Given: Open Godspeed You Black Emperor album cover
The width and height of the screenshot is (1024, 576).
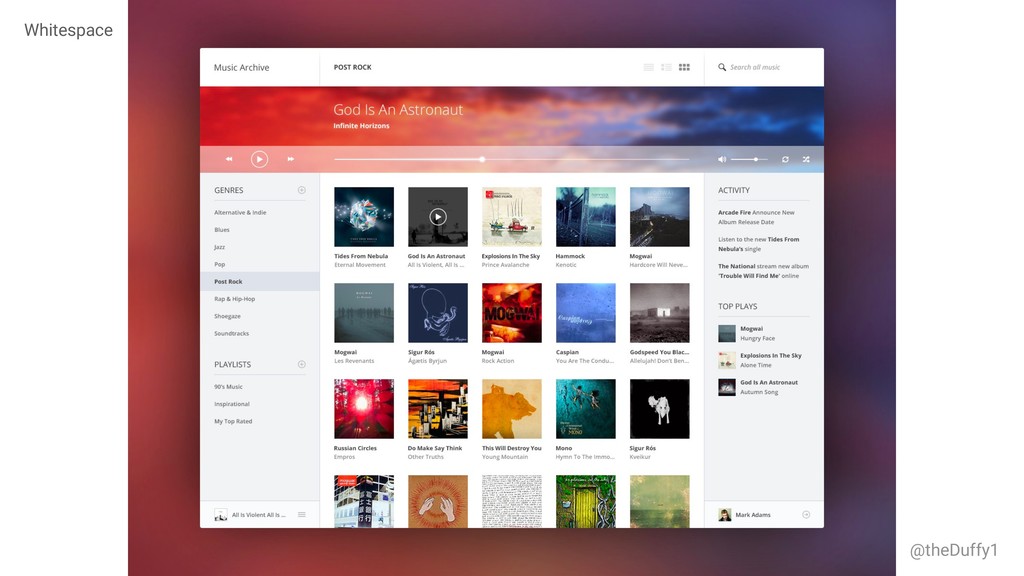Looking at the screenshot, I should (660, 313).
